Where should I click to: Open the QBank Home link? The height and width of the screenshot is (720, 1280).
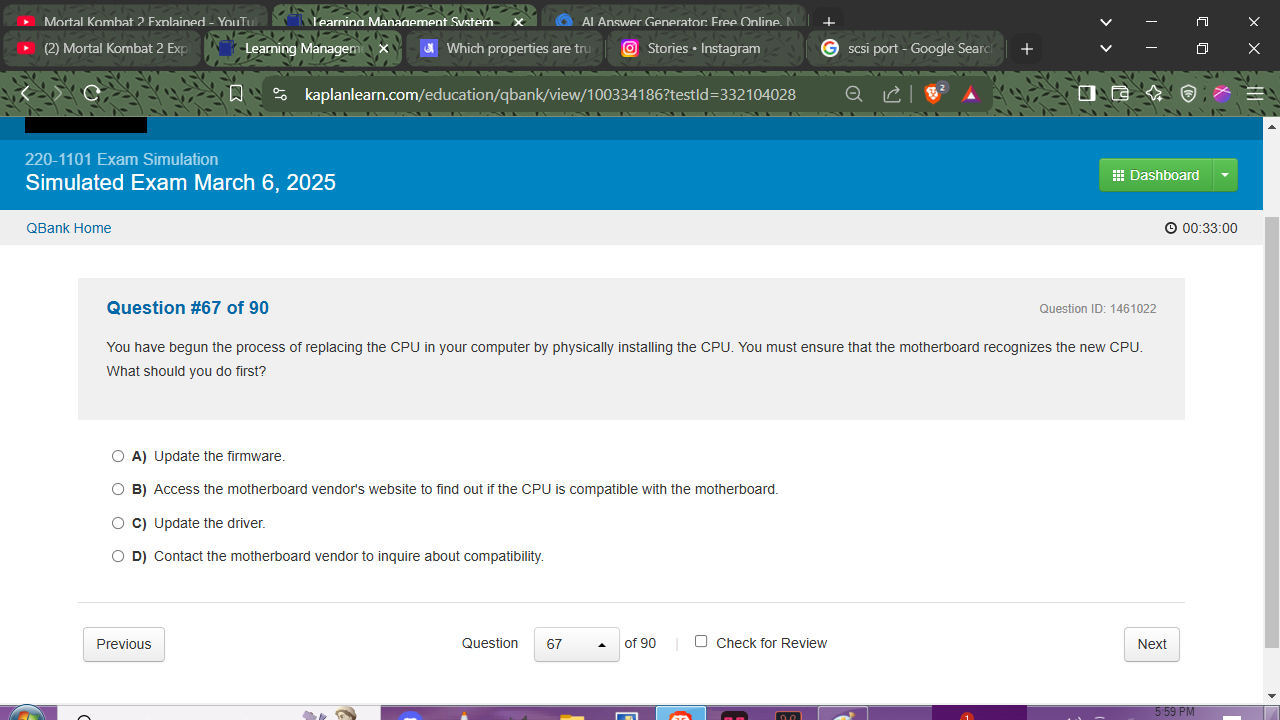(x=69, y=228)
